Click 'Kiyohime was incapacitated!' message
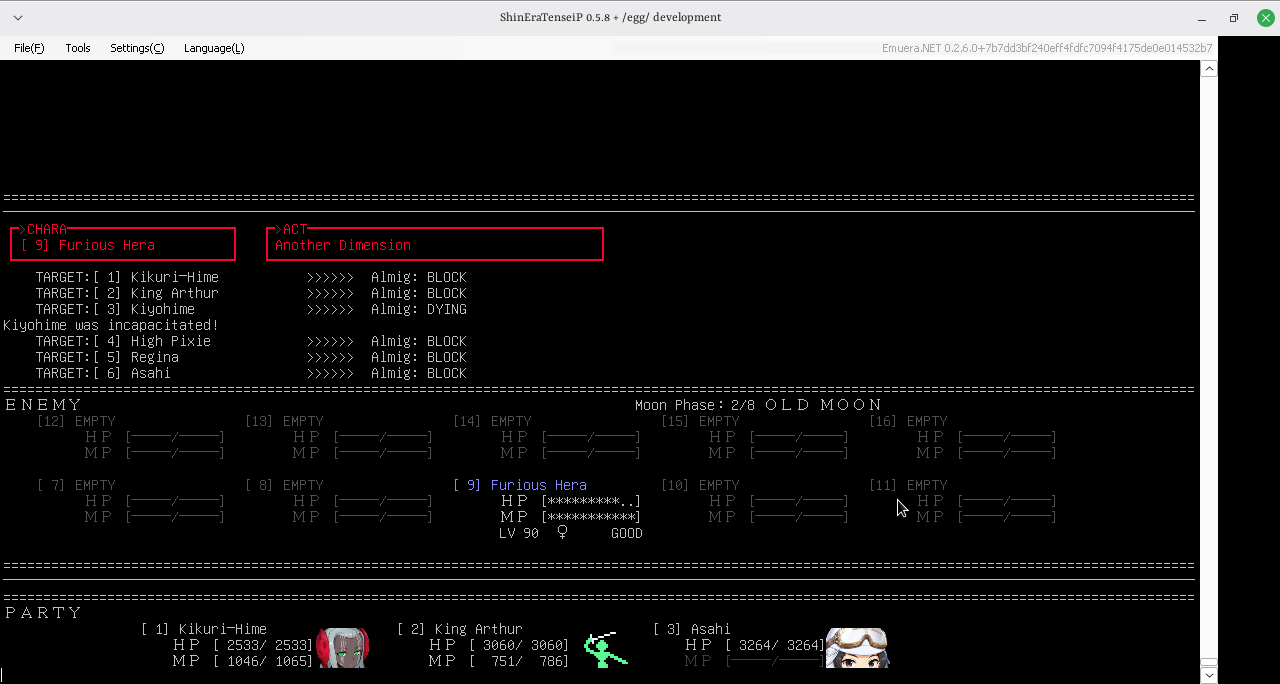Viewport: 1280px width, 684px height. click(110, 325)
